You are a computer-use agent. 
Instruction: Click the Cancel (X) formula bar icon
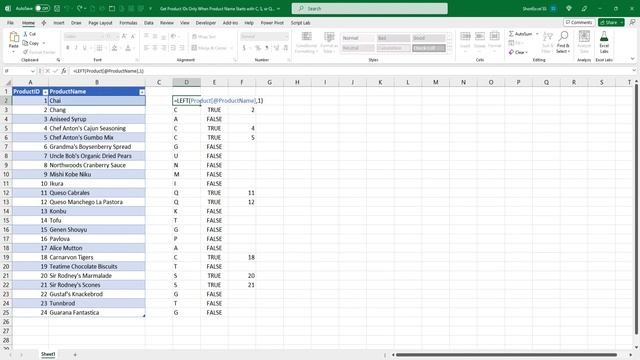point(47,71)
